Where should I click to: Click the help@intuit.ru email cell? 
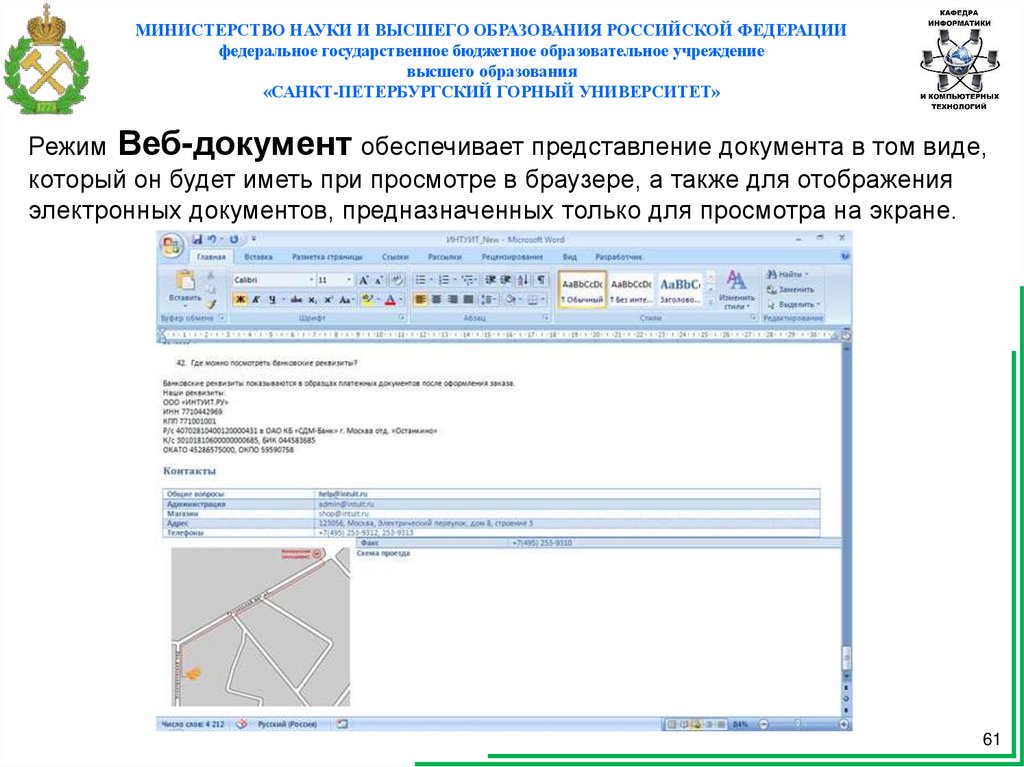click(x=567, y=494)
